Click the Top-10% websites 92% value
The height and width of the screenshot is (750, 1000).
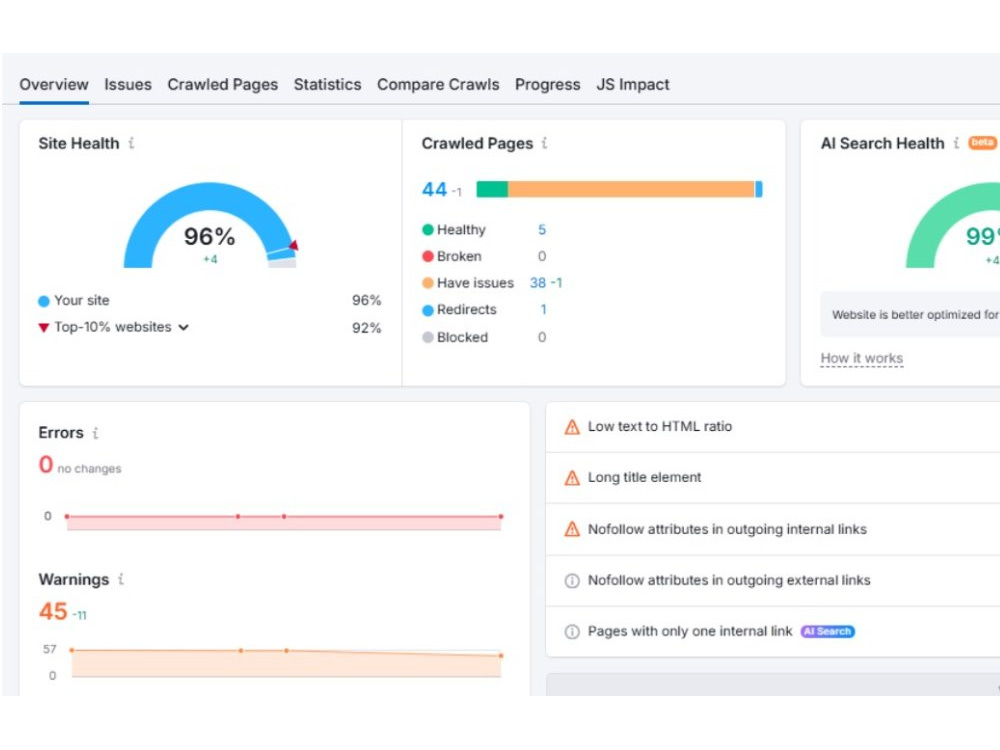coord(367,328)
